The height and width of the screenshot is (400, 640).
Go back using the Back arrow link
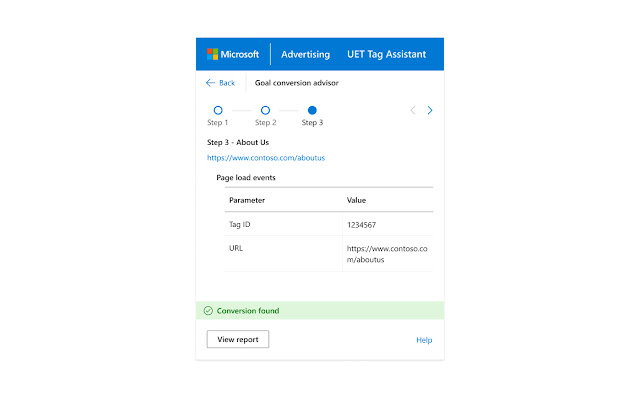[x=220, y=83]
